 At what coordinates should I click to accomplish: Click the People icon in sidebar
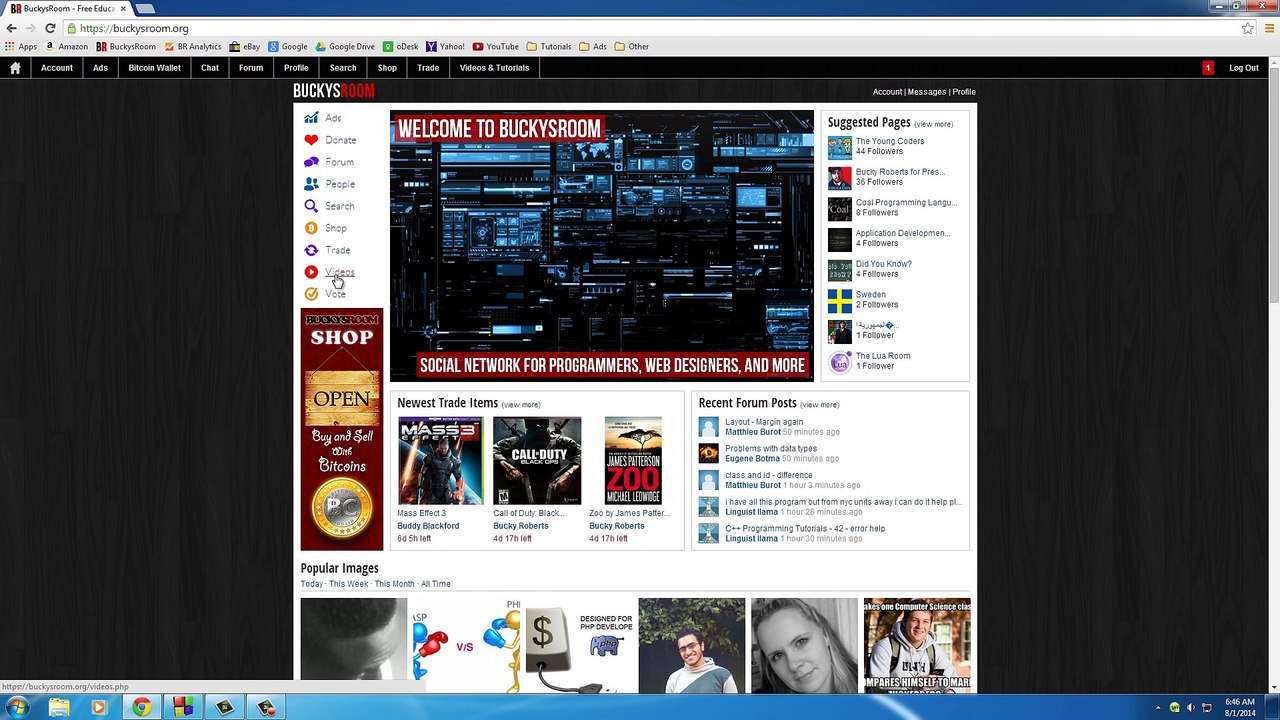click(x=311, y=184)
